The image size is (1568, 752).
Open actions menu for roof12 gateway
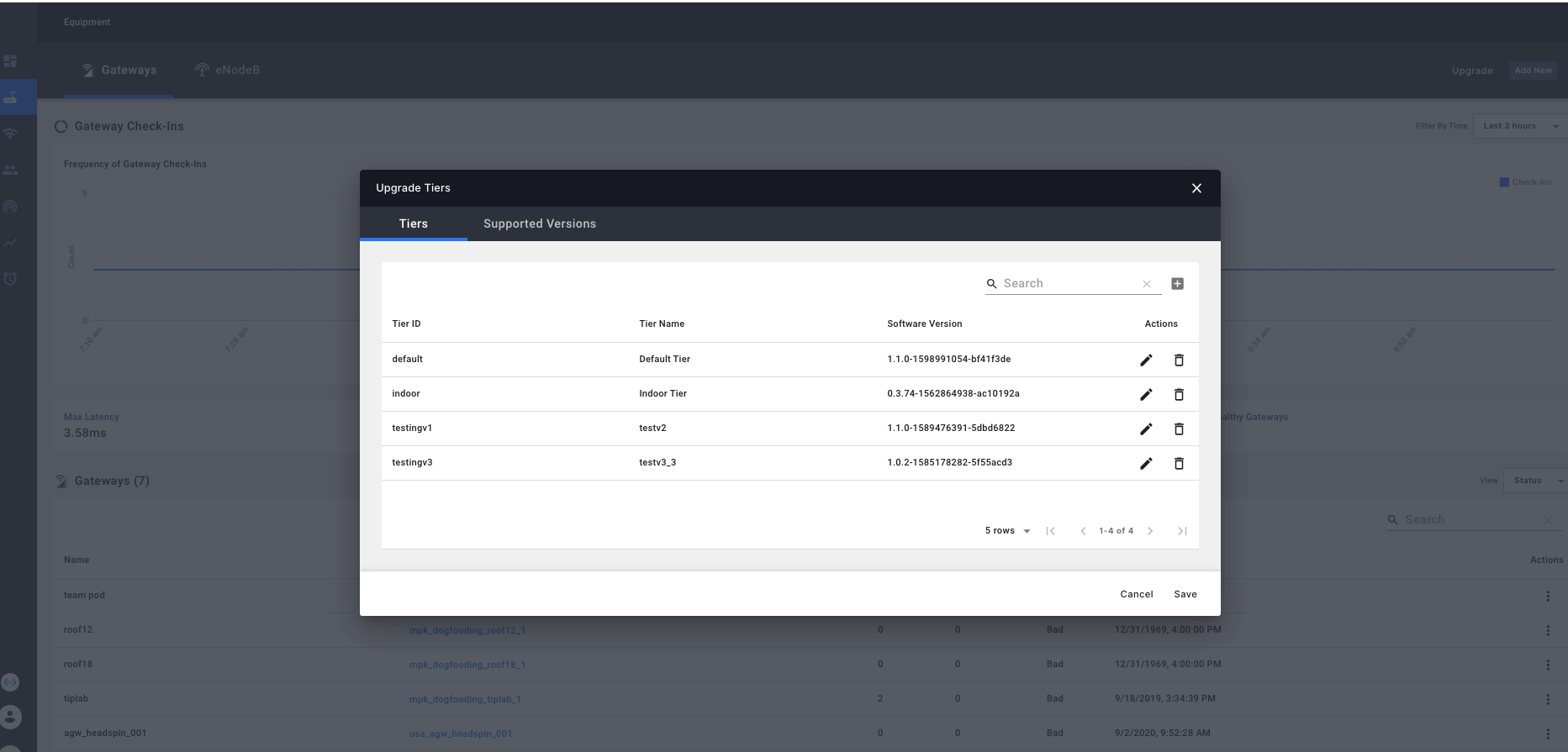pyautogui.click(x=1547, y=630)
